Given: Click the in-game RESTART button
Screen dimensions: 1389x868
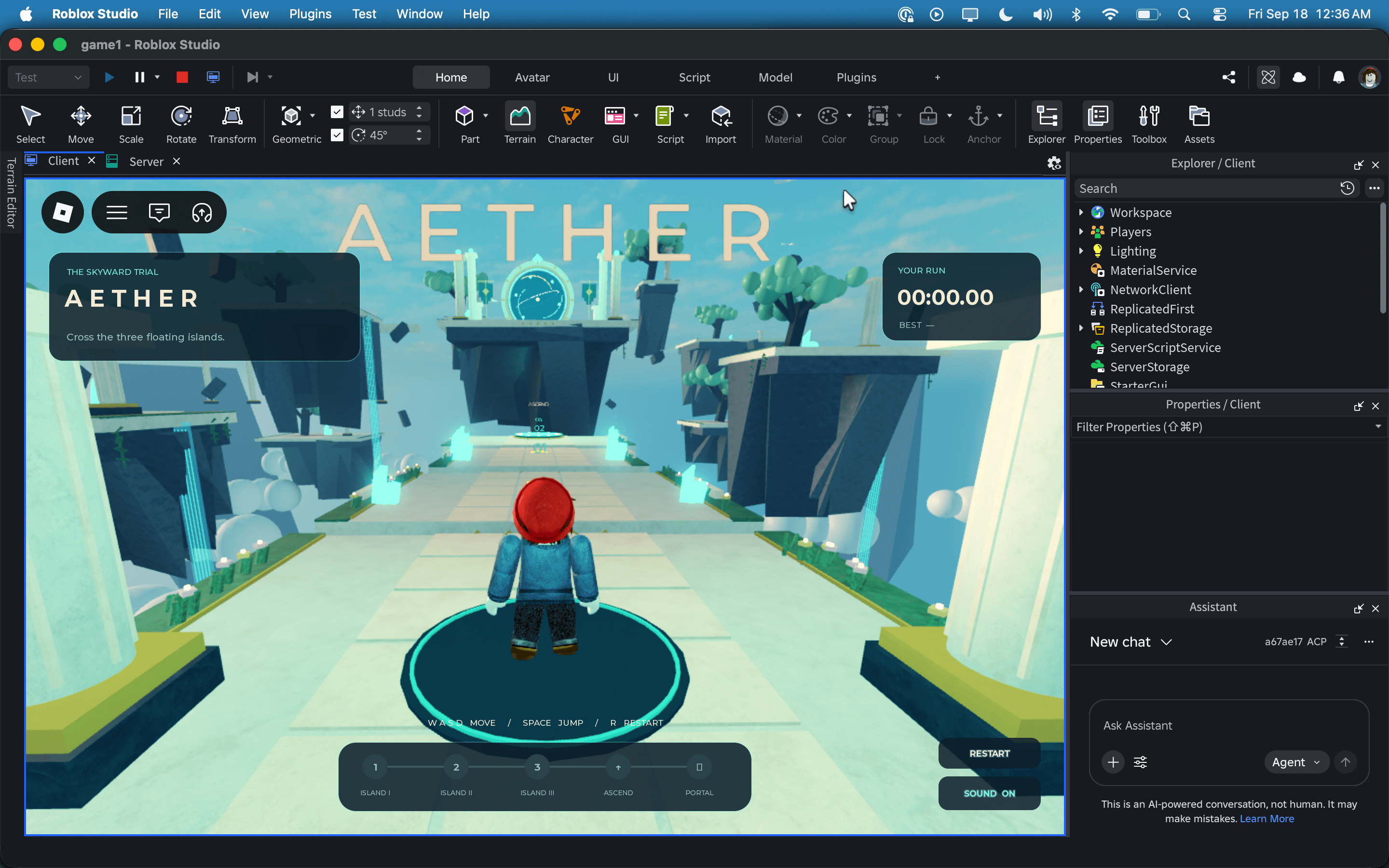Looking at the screenshot, I should (x=989, y=753).
